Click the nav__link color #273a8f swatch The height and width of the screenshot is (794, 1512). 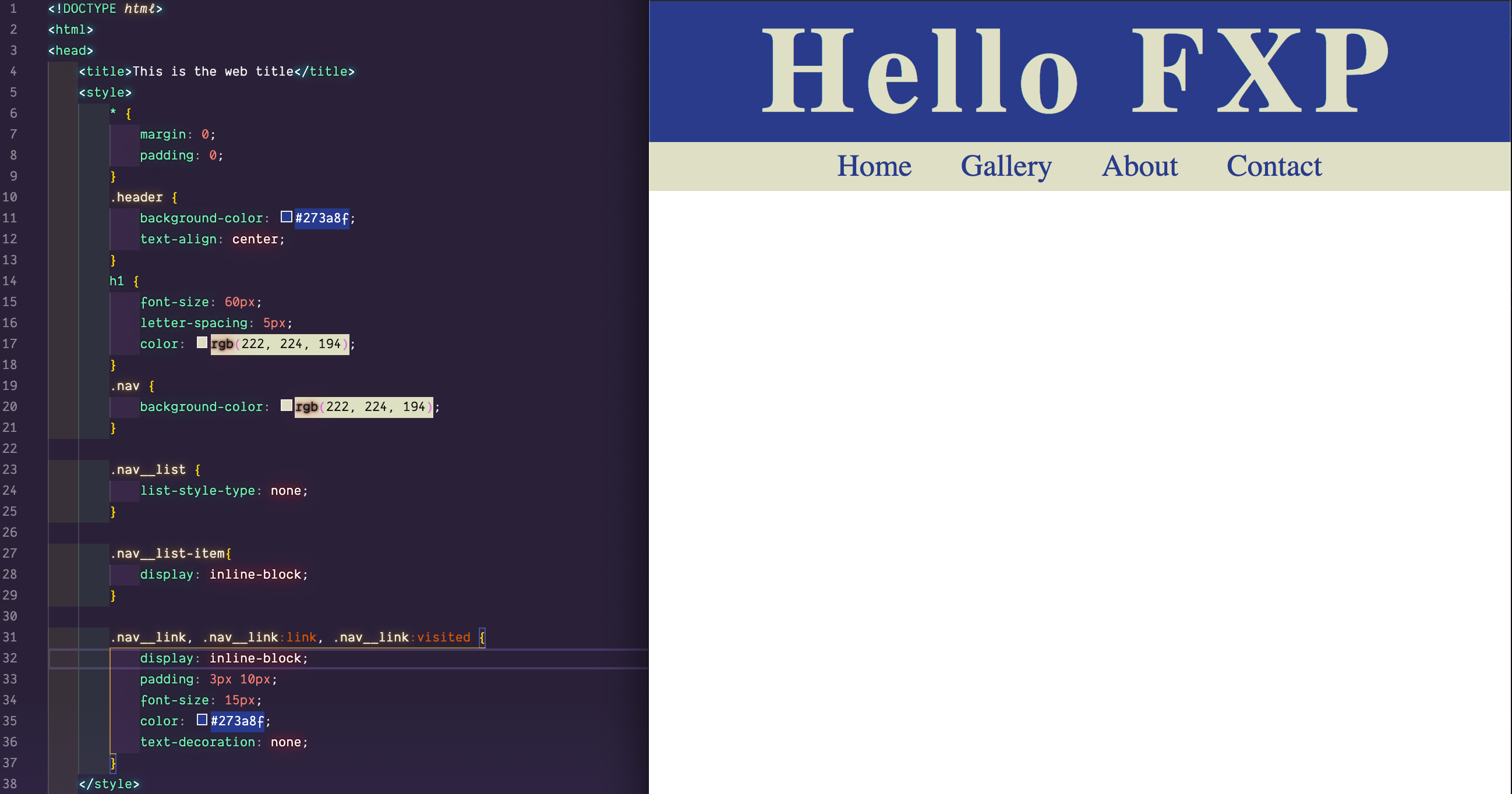click(x=202, y=720)
